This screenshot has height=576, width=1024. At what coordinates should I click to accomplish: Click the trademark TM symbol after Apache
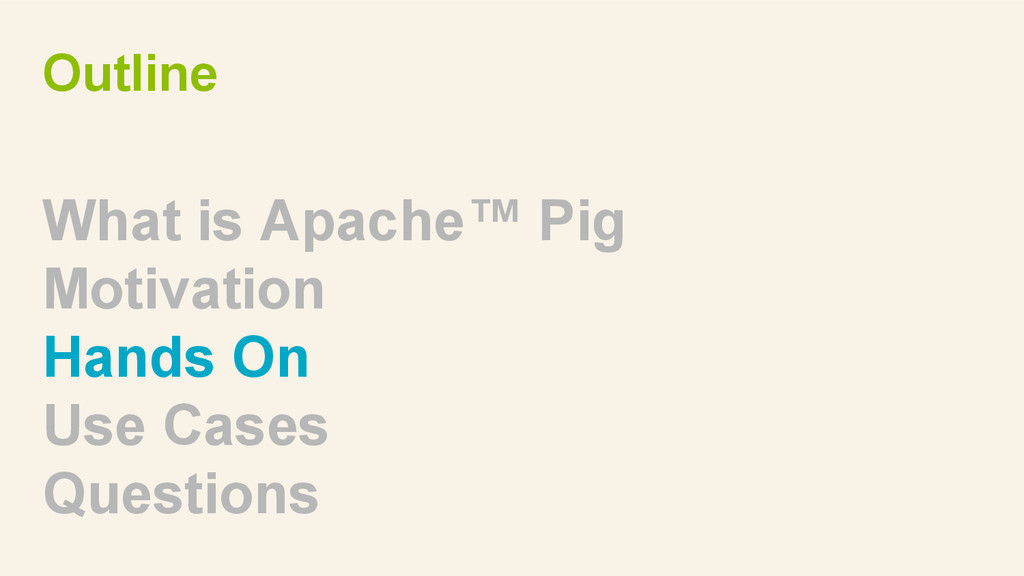[x=495, y=212]
